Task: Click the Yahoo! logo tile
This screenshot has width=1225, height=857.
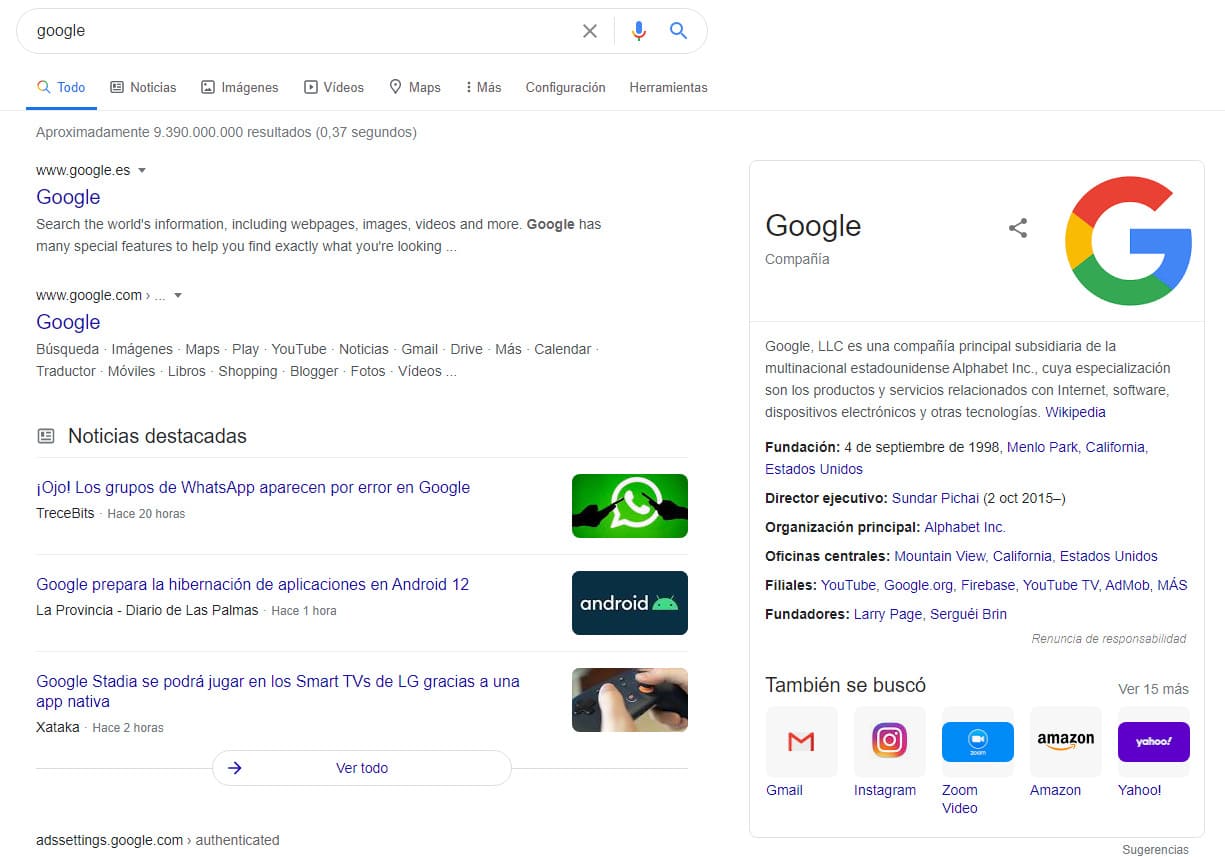Action: pyautogui.click(x=1153, y=742)
